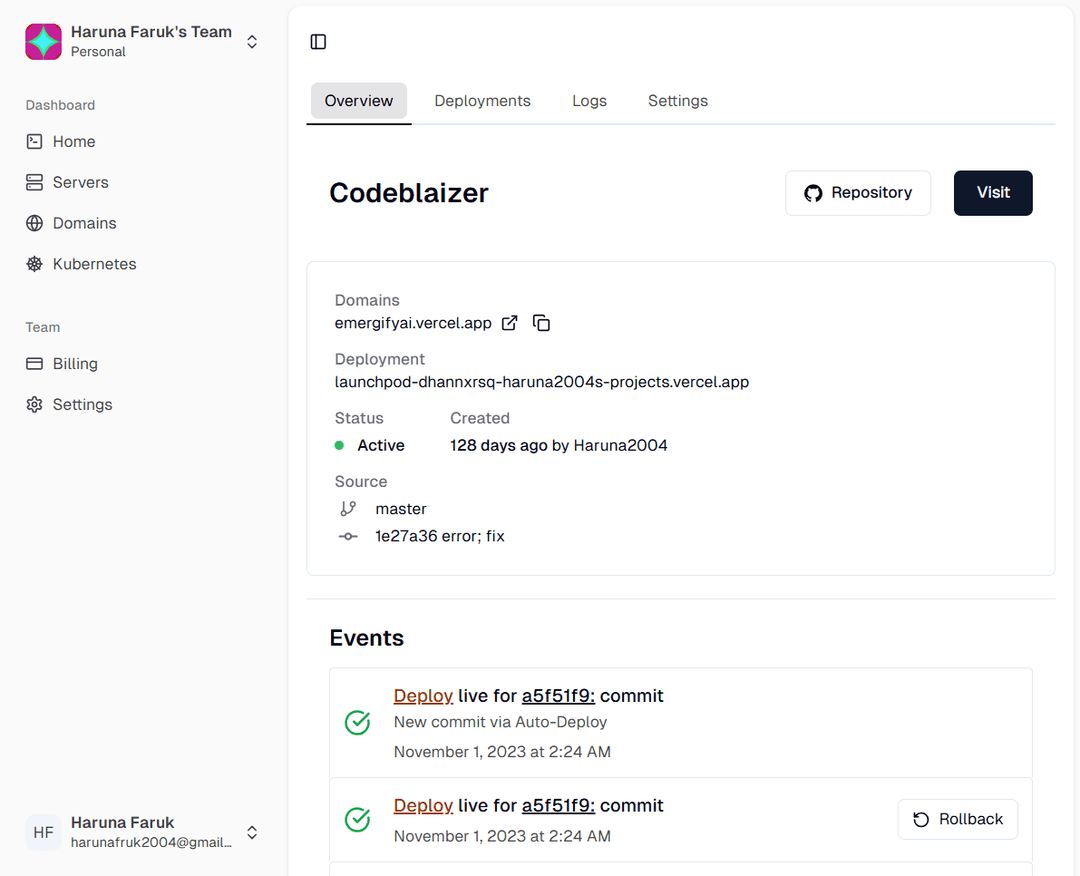Image resolution: width=1080 pixels, height=876 pixels.
Task: Click the Billing card icon
Action: coord(34,364)
